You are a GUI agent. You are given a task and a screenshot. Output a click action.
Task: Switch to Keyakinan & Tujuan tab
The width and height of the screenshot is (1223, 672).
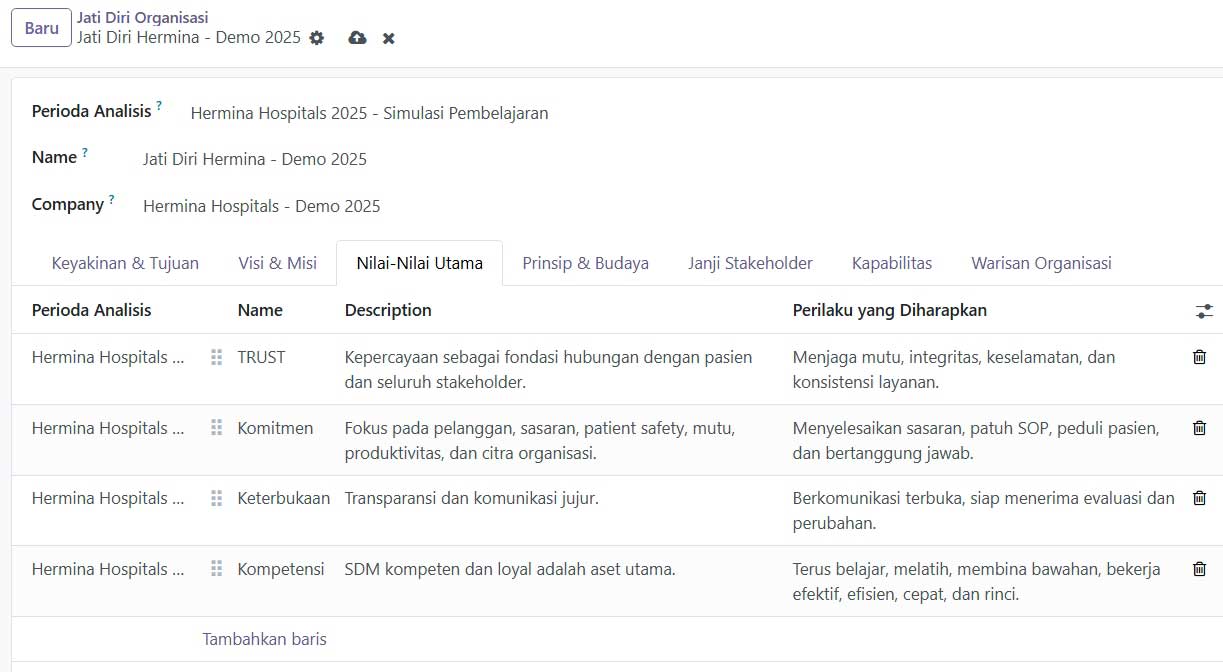point(125,263)
